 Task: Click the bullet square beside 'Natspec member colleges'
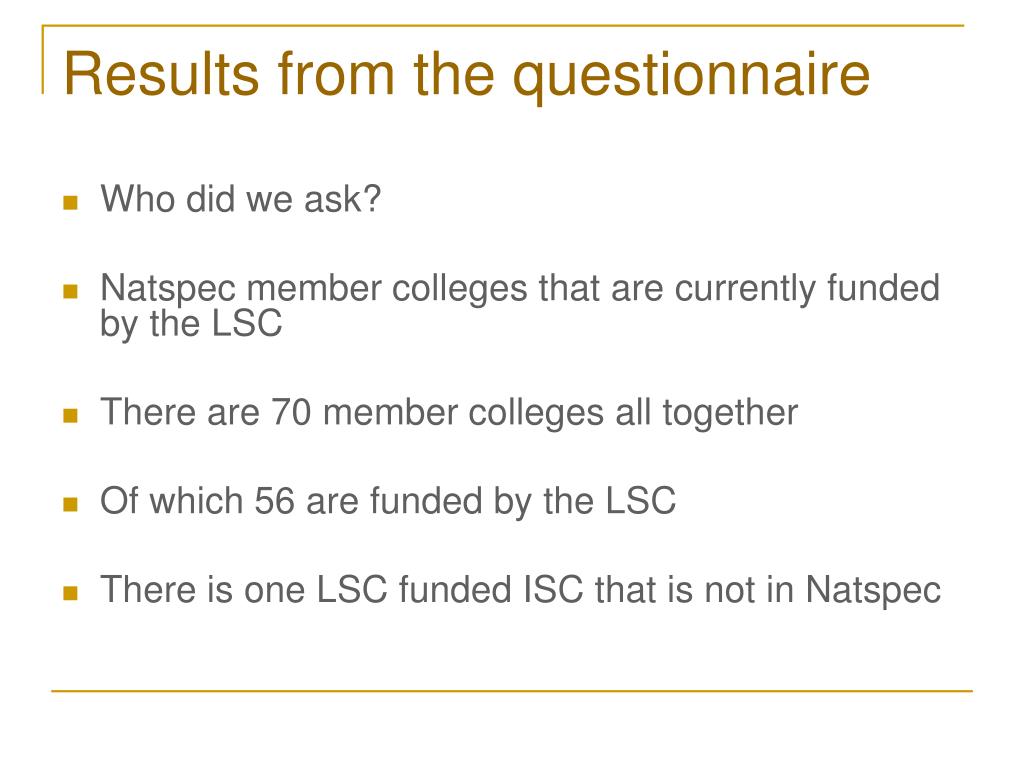point(71,291)
